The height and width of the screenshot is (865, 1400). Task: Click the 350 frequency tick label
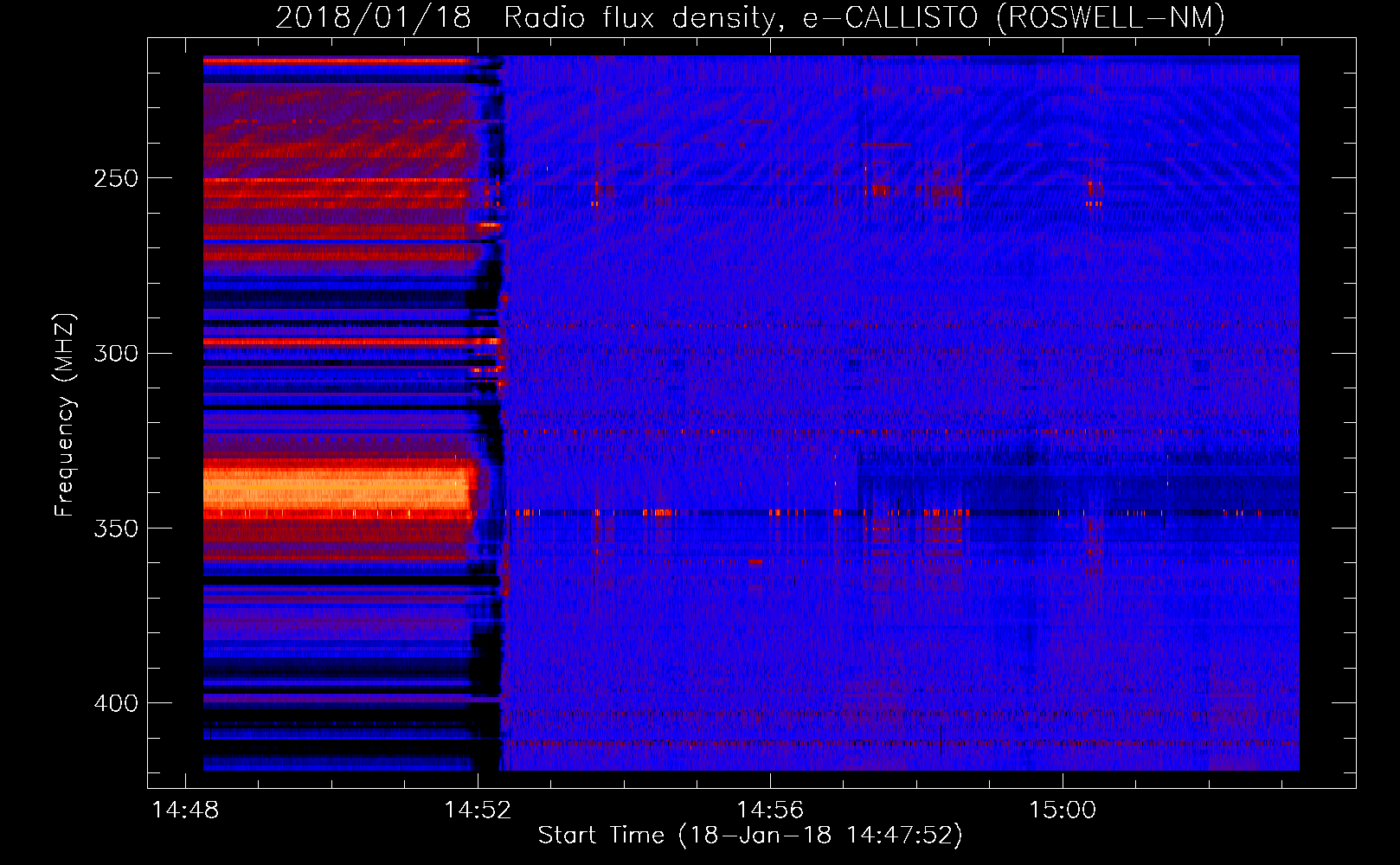(116, 529)
